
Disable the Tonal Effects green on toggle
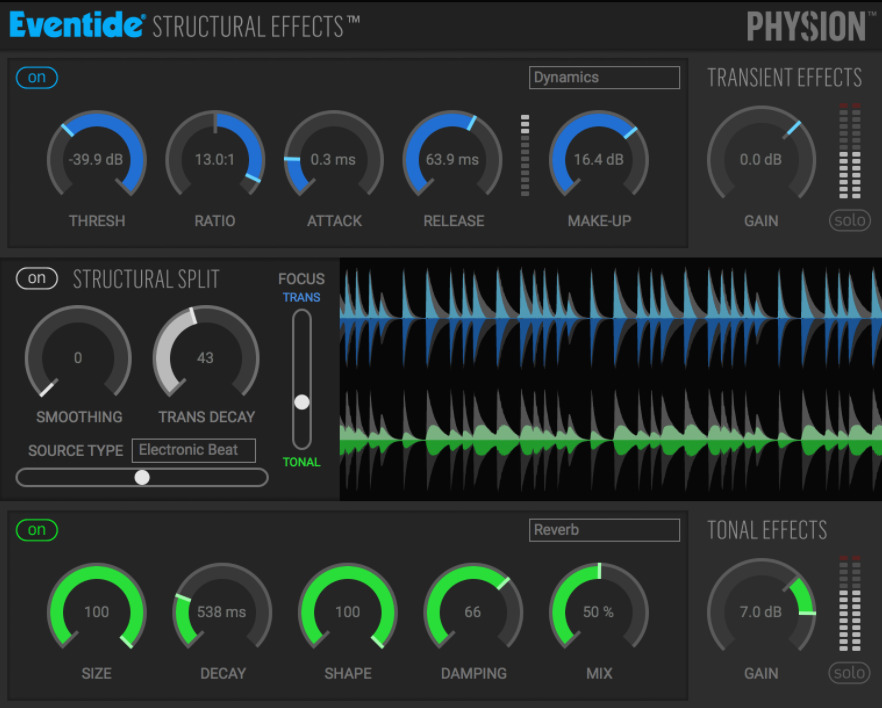tap(37, 530)
